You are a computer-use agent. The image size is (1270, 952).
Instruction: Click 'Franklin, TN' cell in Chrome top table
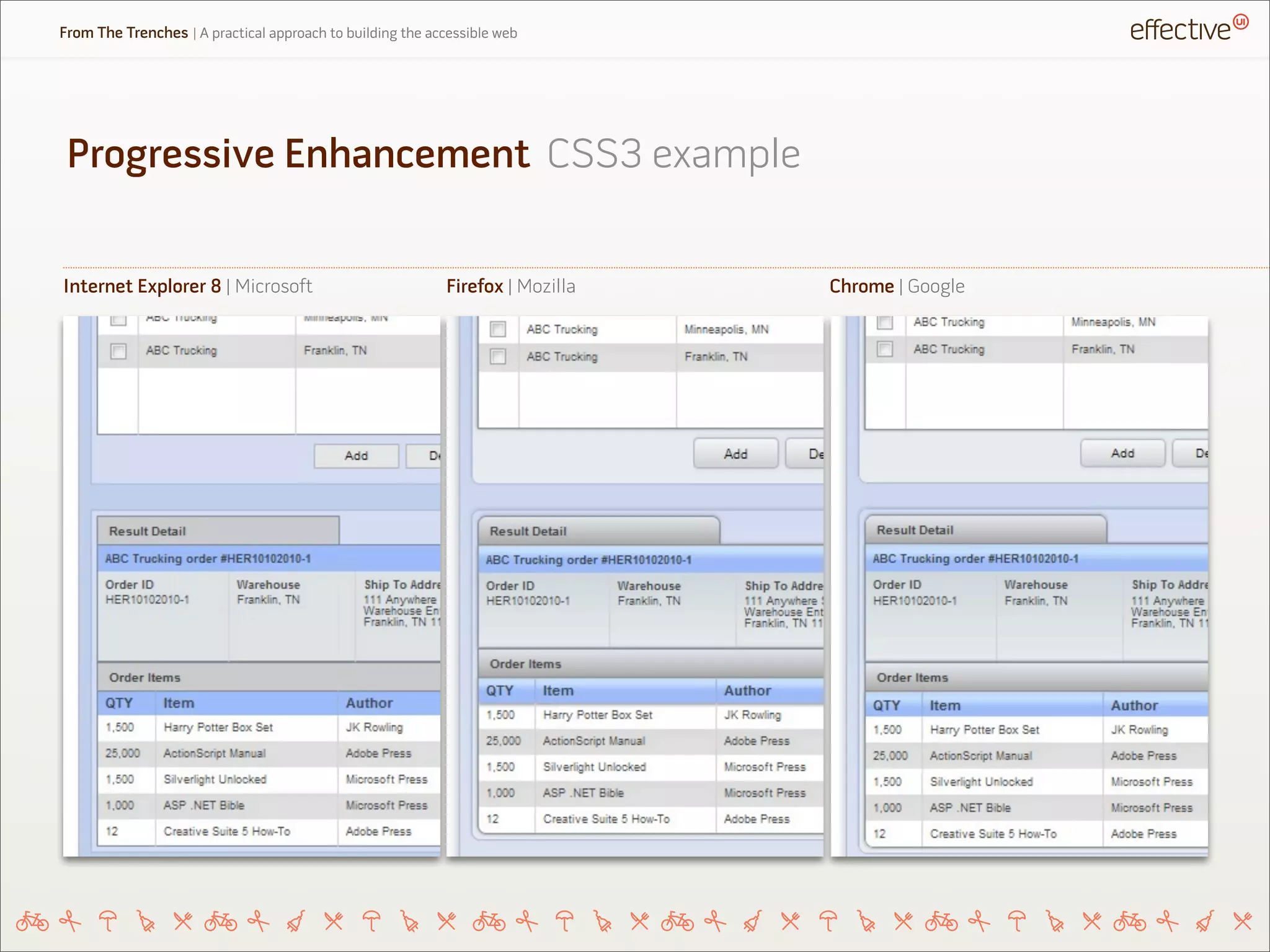click(1103, 349)
